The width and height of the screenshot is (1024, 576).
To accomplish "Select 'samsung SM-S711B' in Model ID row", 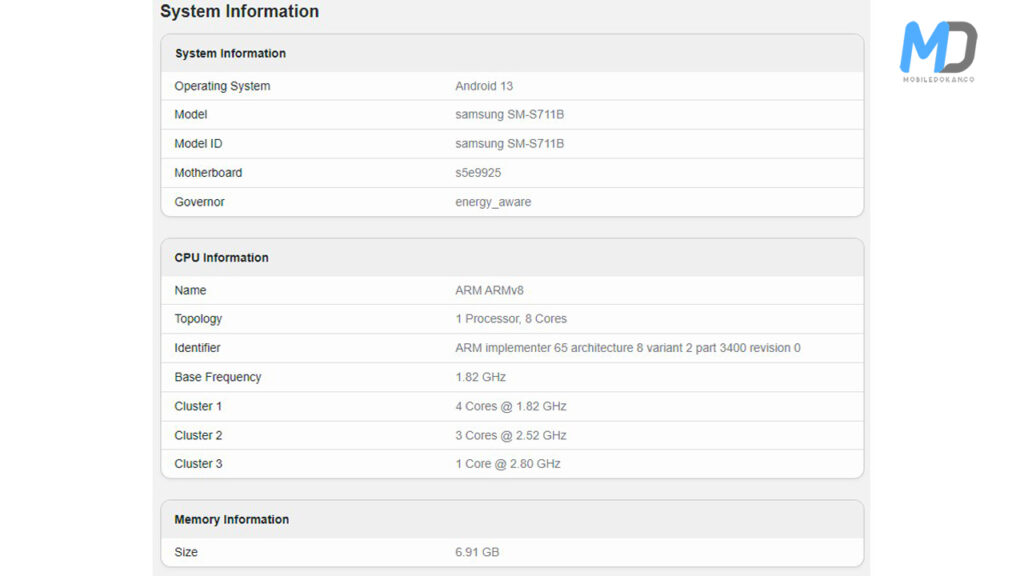I will tap(509, 144).
